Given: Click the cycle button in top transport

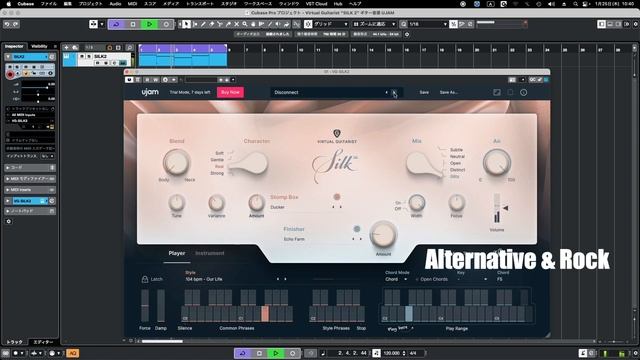Looking at the screenshot, I should tap(116, 24).
